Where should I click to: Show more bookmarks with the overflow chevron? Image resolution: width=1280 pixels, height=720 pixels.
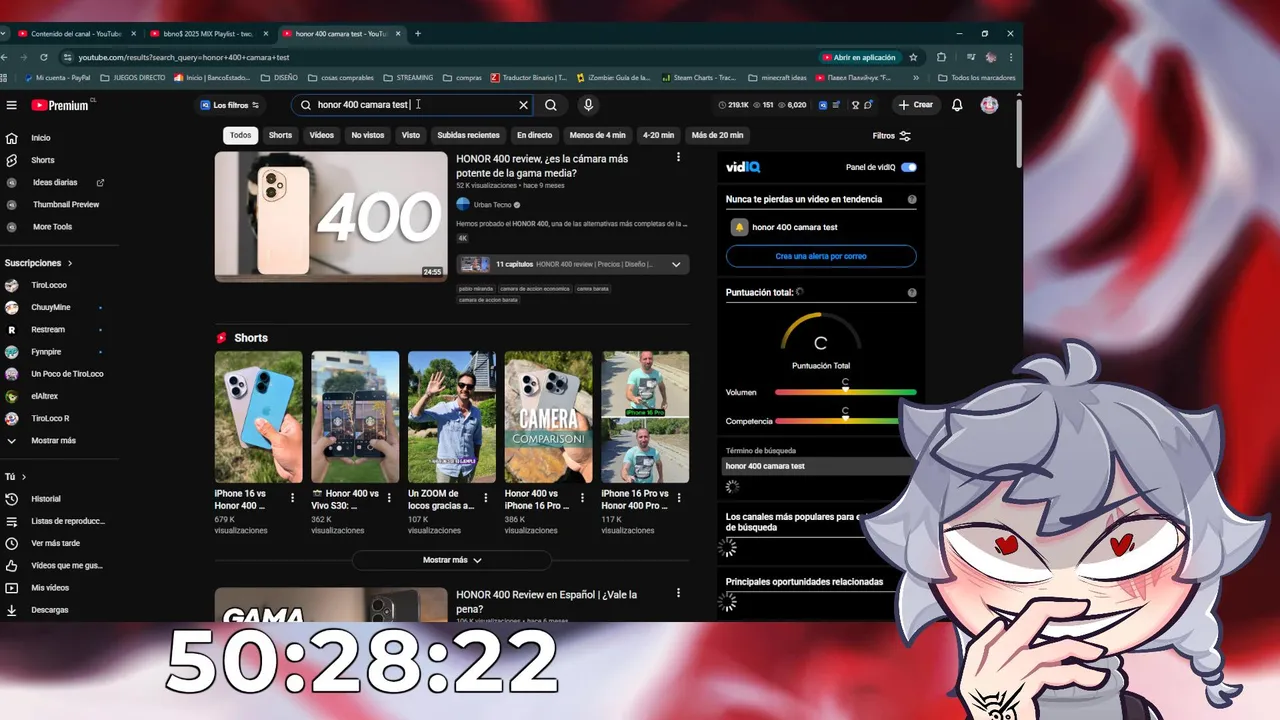coord(916,77)
